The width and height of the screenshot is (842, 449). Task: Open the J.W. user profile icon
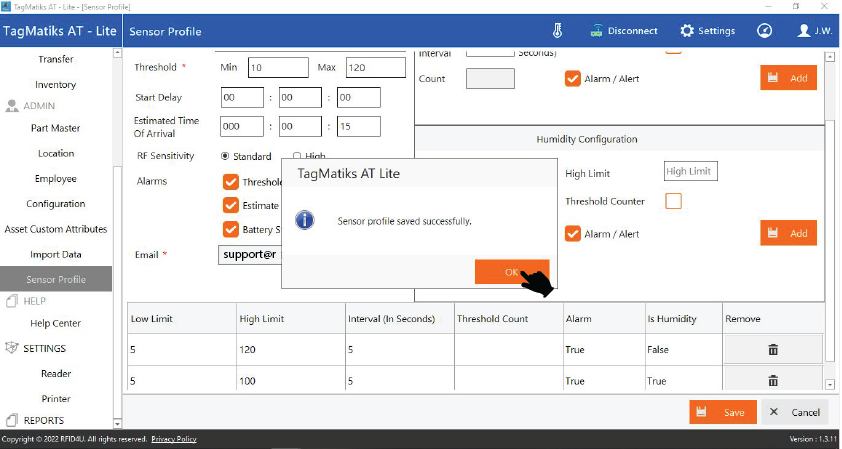tap(803, 30)
